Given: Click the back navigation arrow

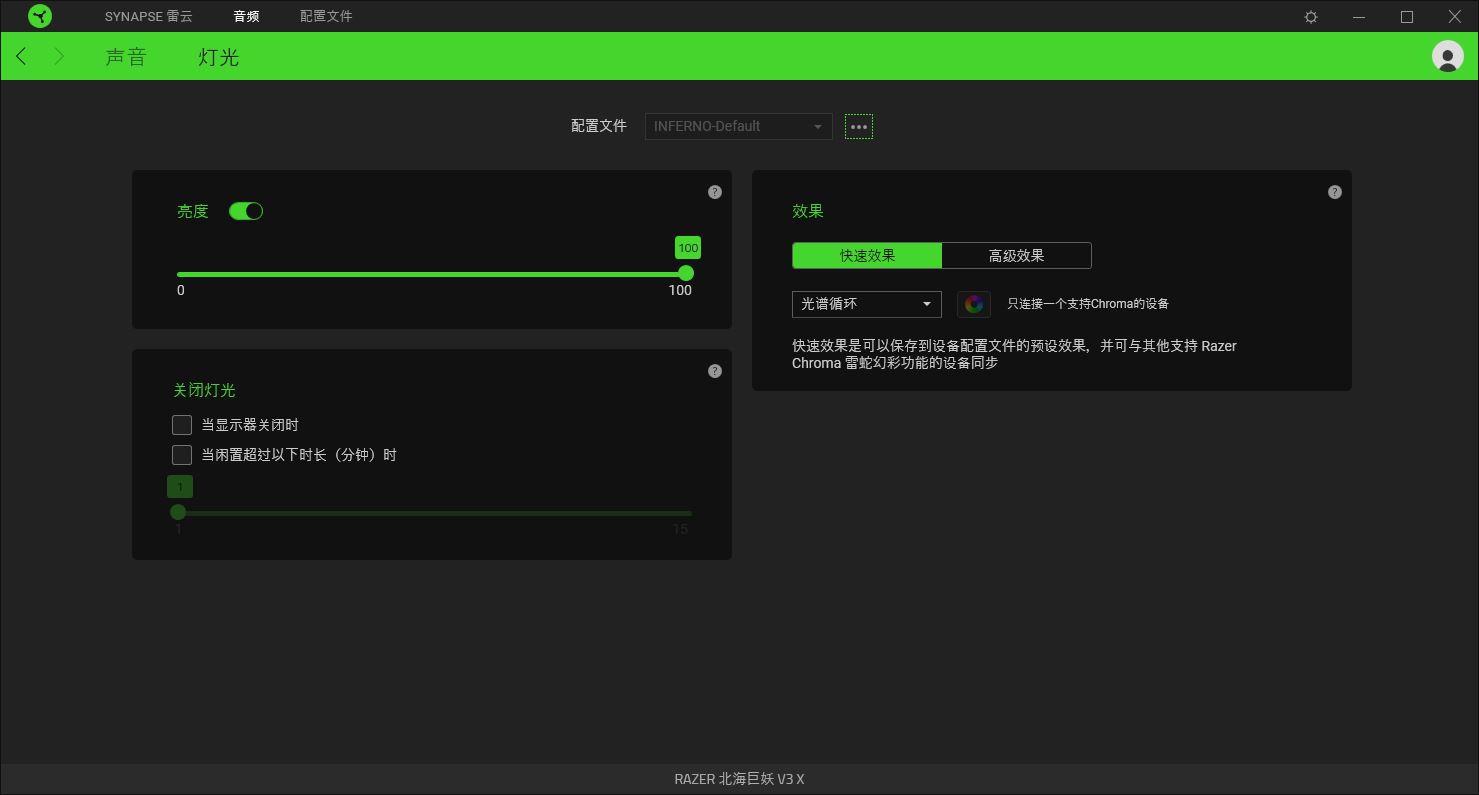Looking at the screenshot, I should coord(21,56).
